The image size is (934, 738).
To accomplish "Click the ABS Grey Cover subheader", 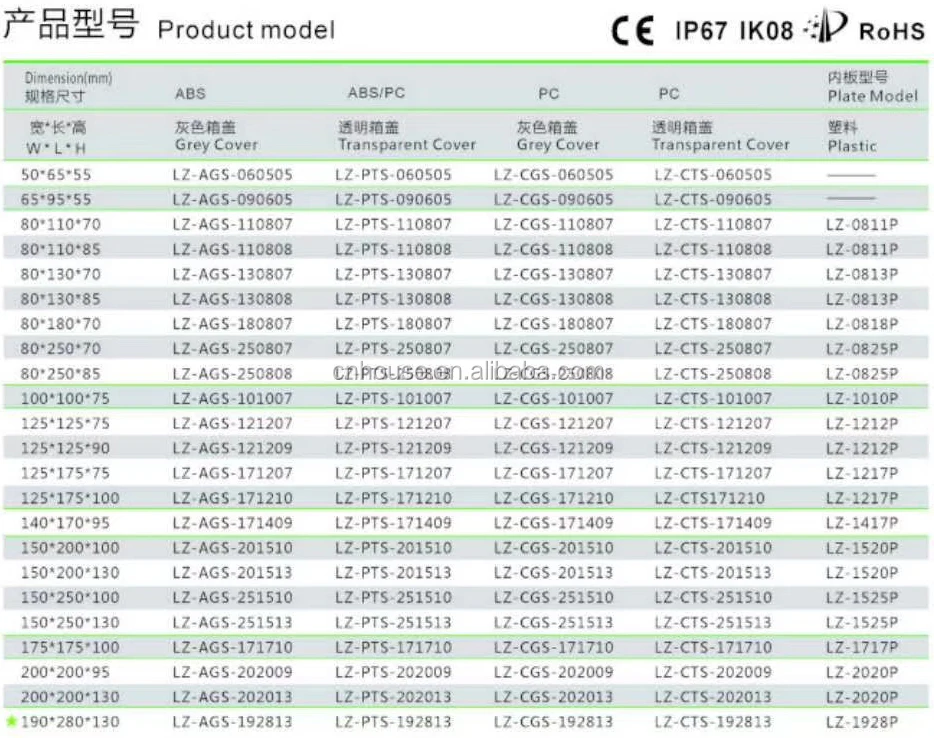I will [x=216, y=136].
